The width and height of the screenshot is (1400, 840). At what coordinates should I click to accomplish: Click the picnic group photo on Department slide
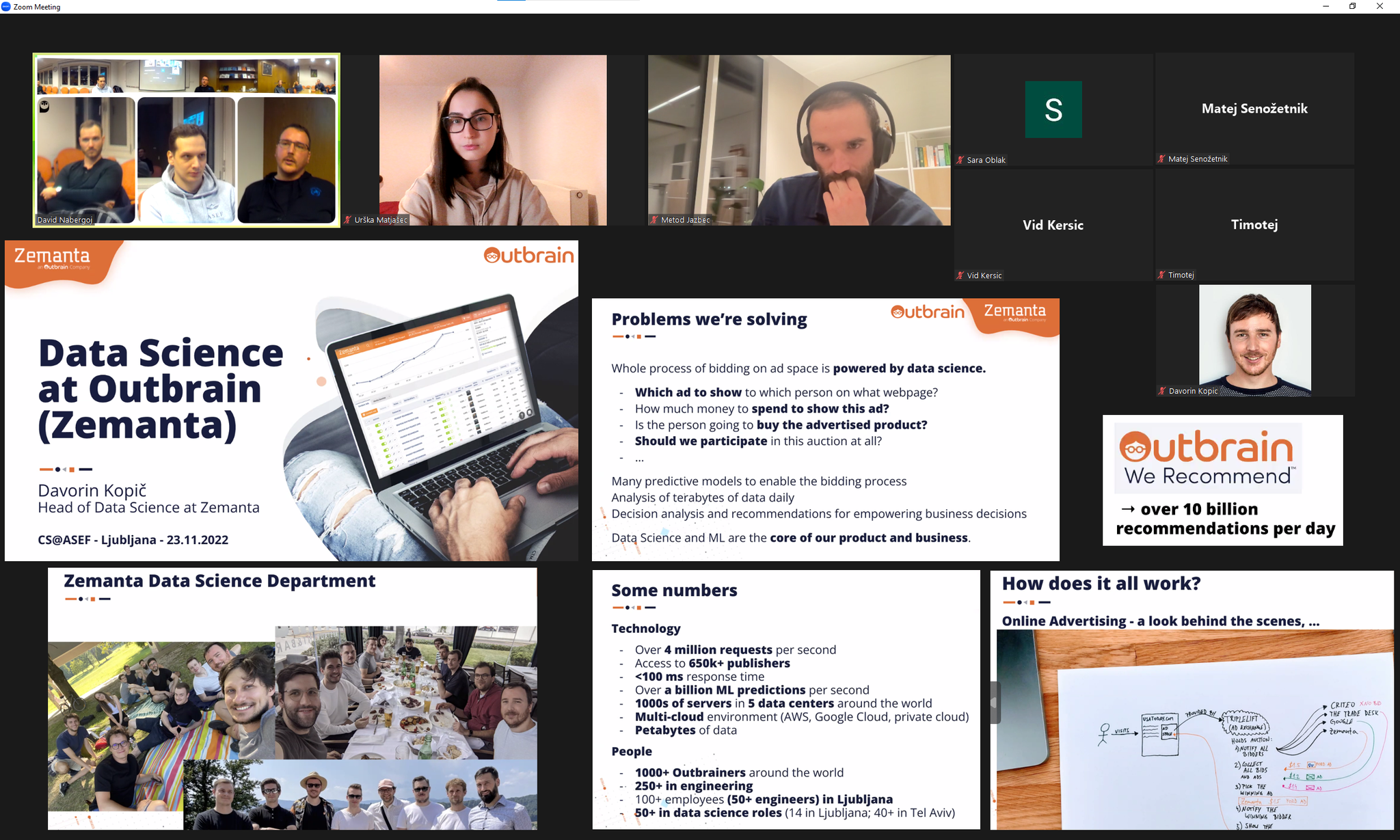[161, 727]
